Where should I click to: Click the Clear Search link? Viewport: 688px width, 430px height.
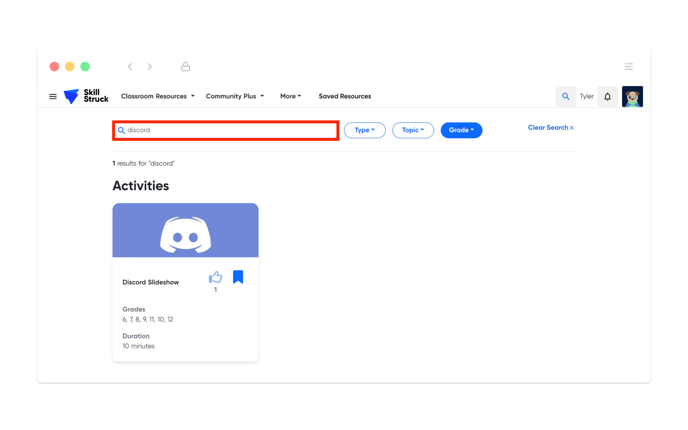551,128
